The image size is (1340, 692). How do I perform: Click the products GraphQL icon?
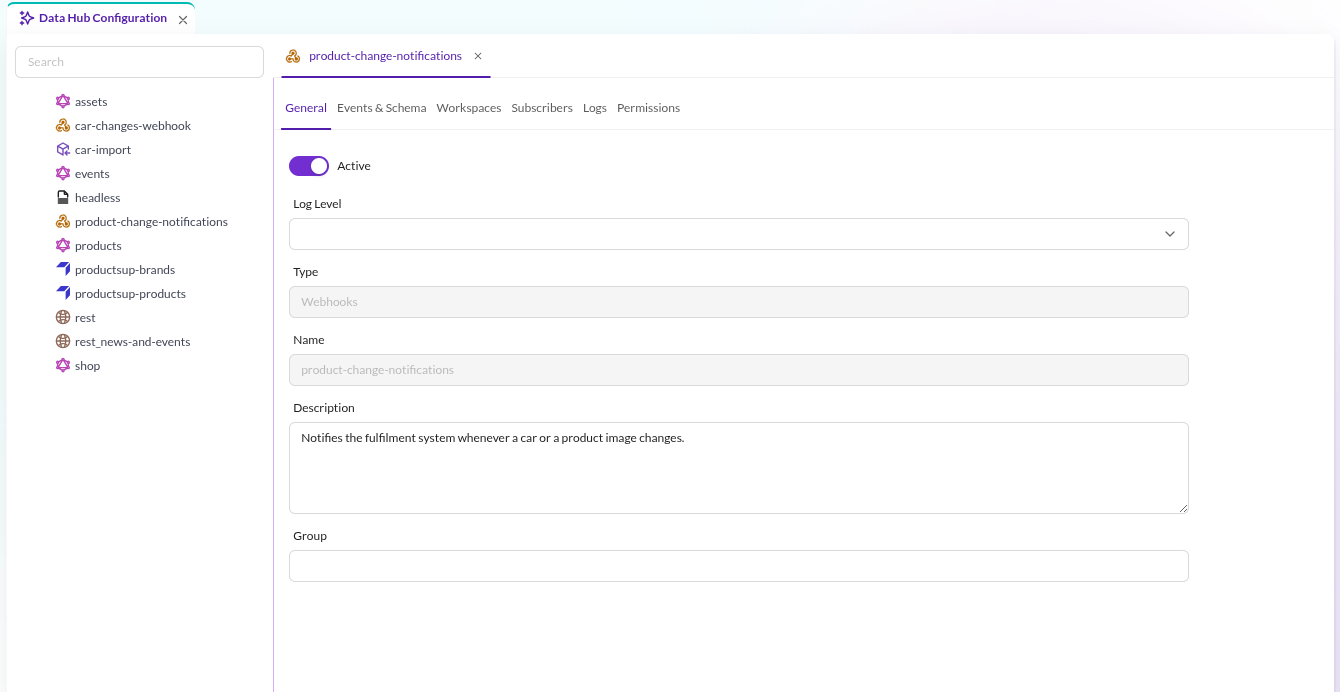tap(63, 246)
